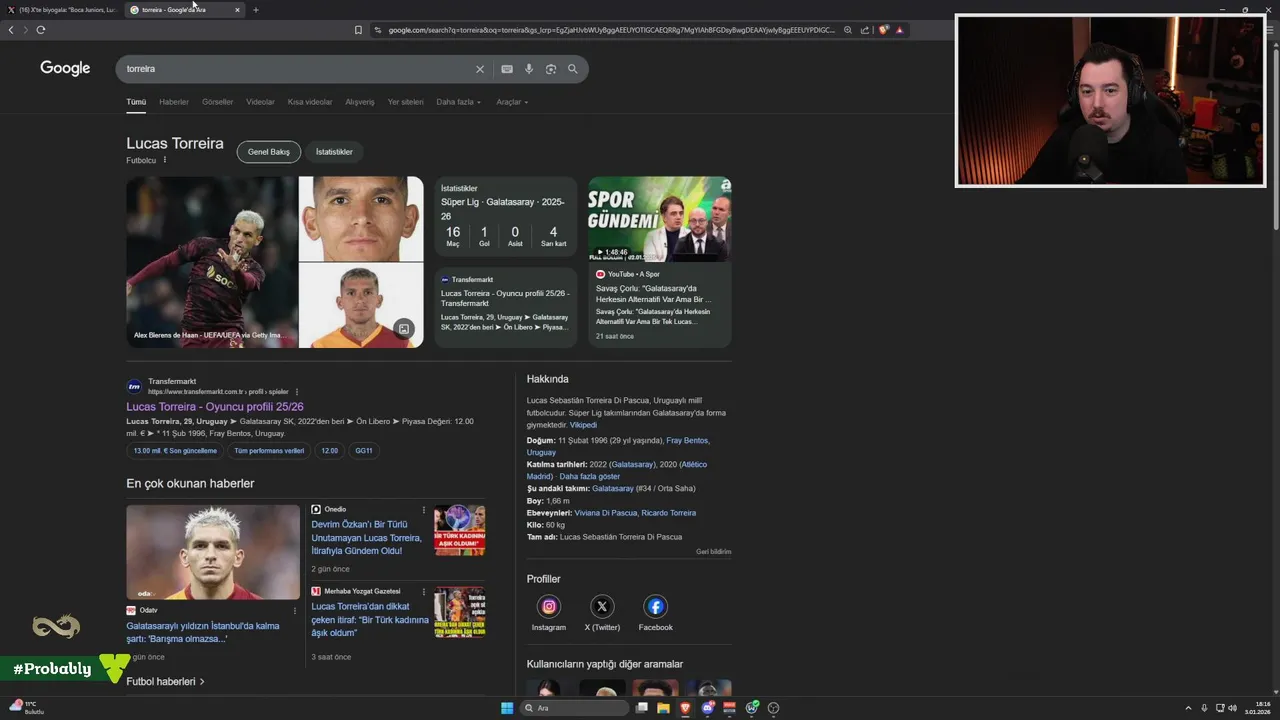1280x720 pixels.
Task: Open File Explorer from the taskbar
Action: (664, 708)
